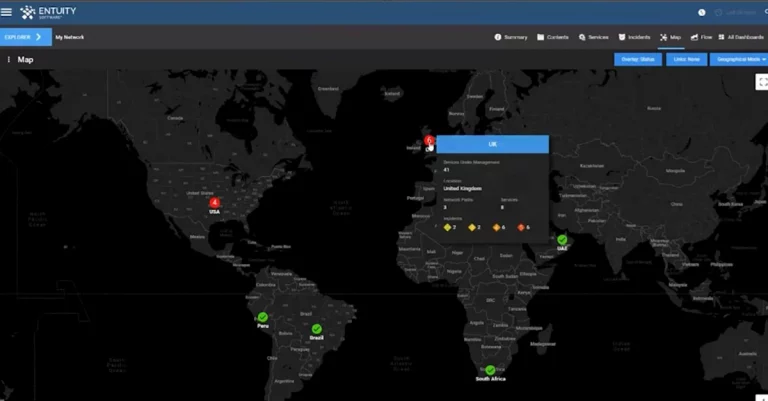
Task: Select the Peru green status marker
Action: pyautogui.click(x=263, y=317)
